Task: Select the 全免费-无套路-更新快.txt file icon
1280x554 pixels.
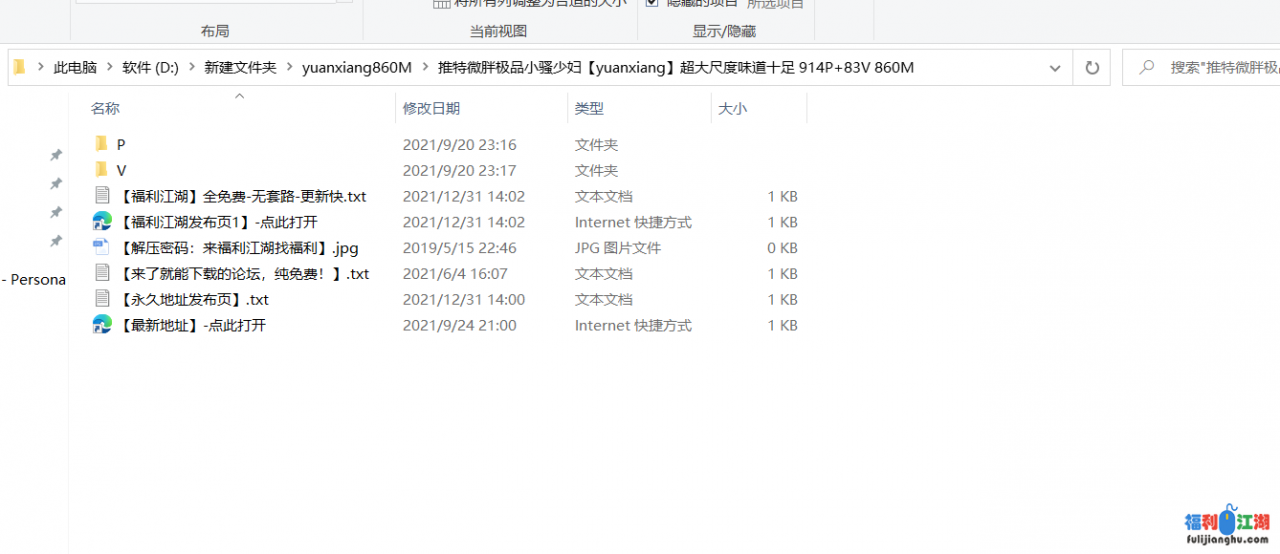Action: tap(102, 196)
